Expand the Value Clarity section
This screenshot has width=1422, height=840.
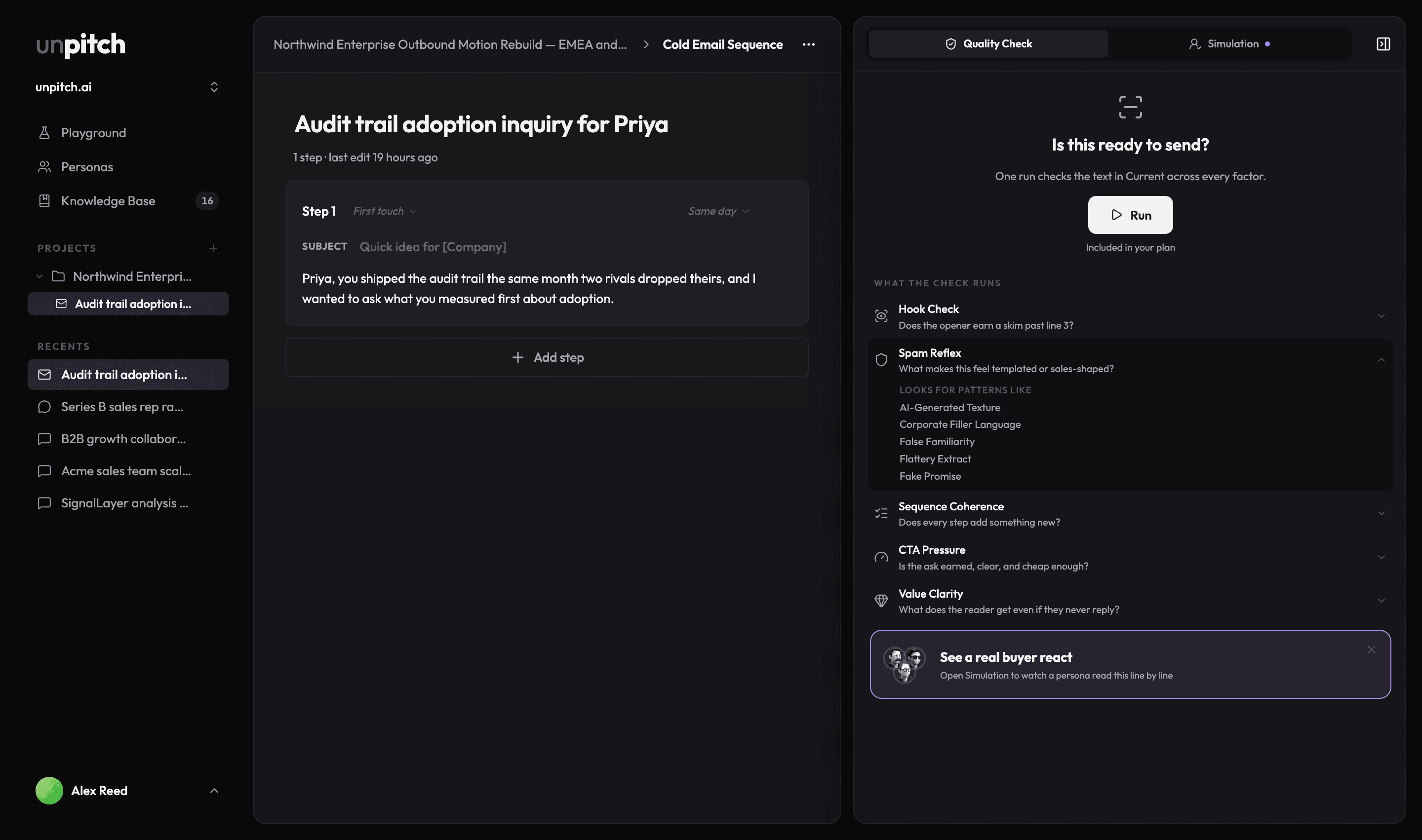(1381, 601)
